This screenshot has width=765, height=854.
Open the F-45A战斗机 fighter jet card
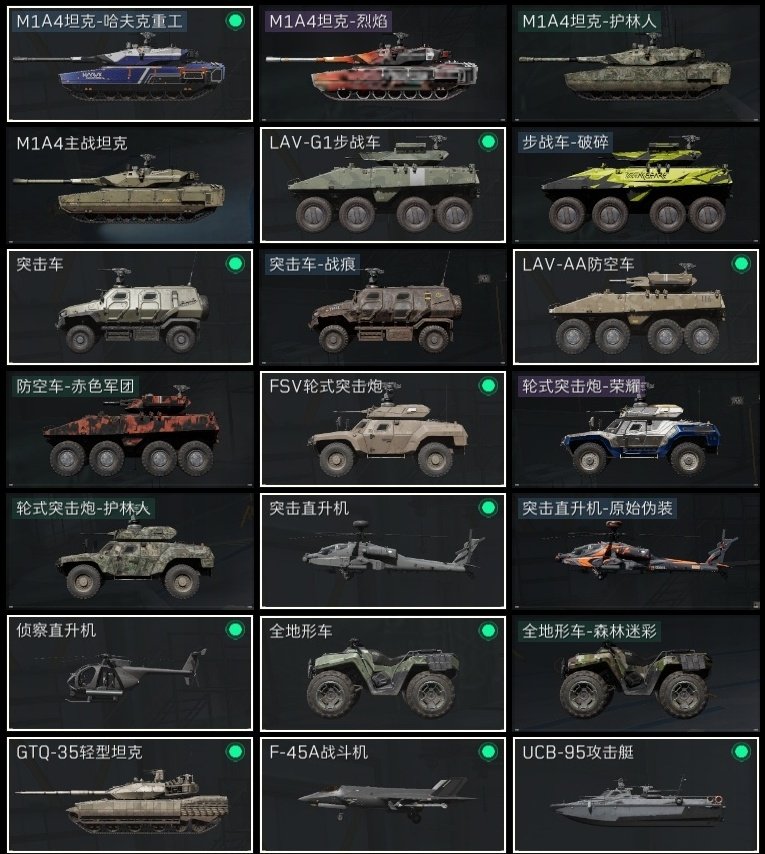point(383,795)
